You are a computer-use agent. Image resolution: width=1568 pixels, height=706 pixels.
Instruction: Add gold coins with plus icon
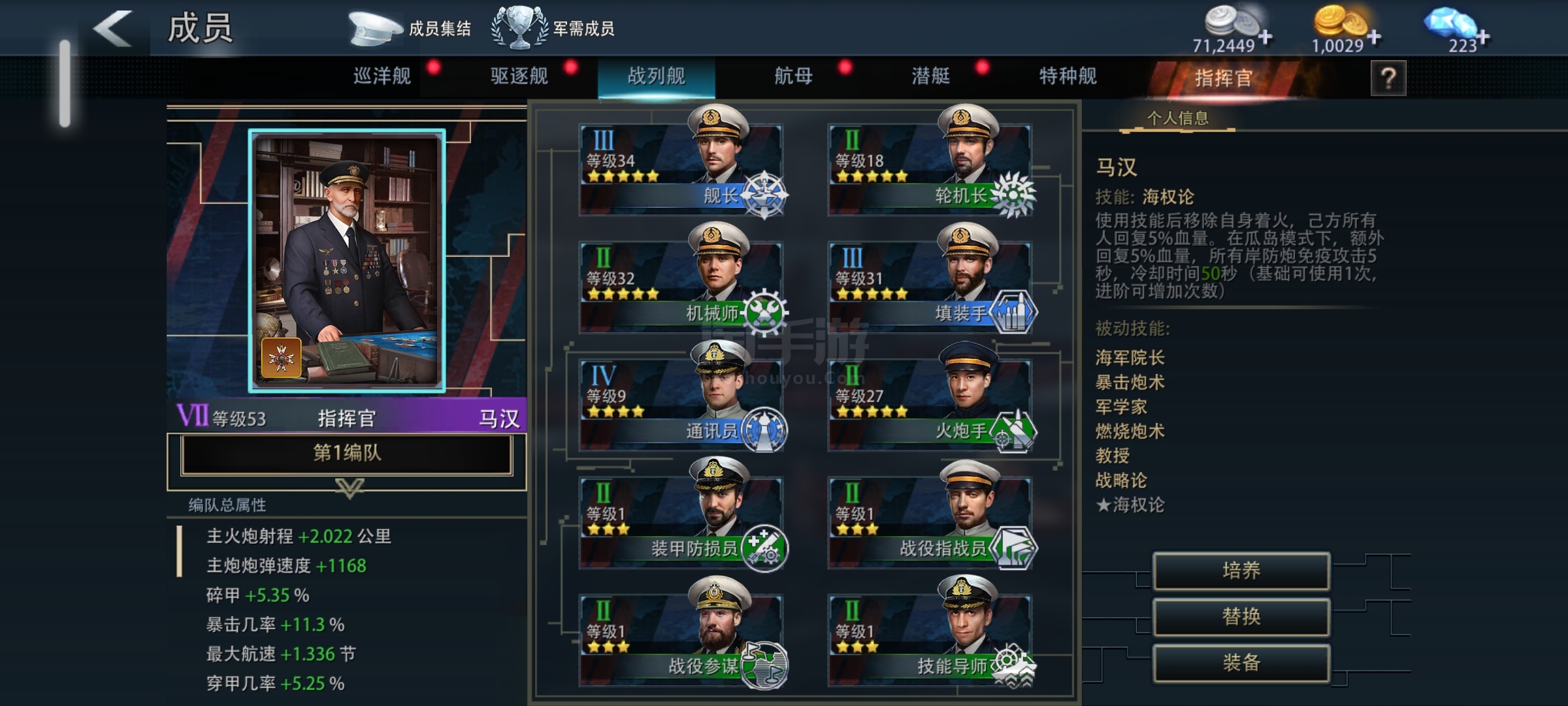(1374, 37)
